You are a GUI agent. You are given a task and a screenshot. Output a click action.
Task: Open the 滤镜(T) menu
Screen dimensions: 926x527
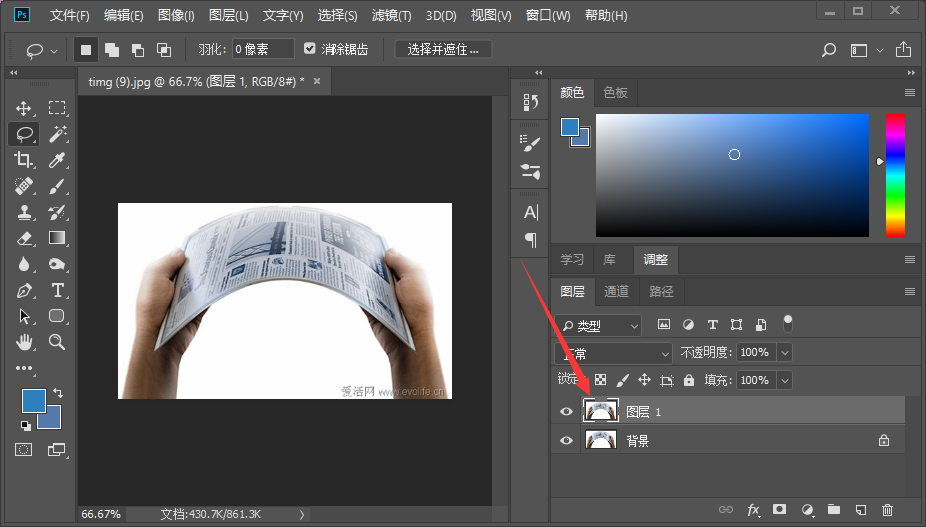pyautogui.click(x=392, y=16)
